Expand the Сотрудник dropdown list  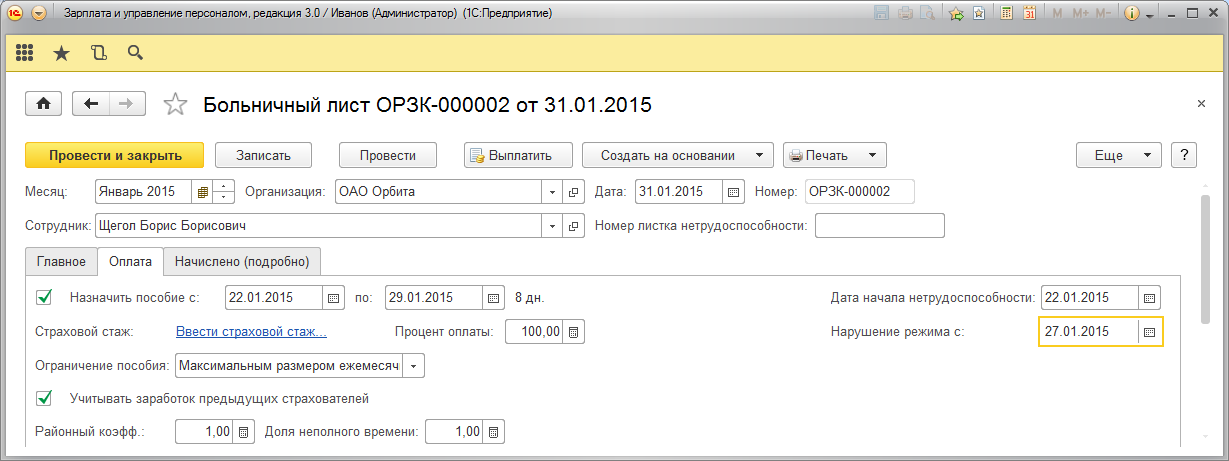pyautogui.click(x=553, y=226)
